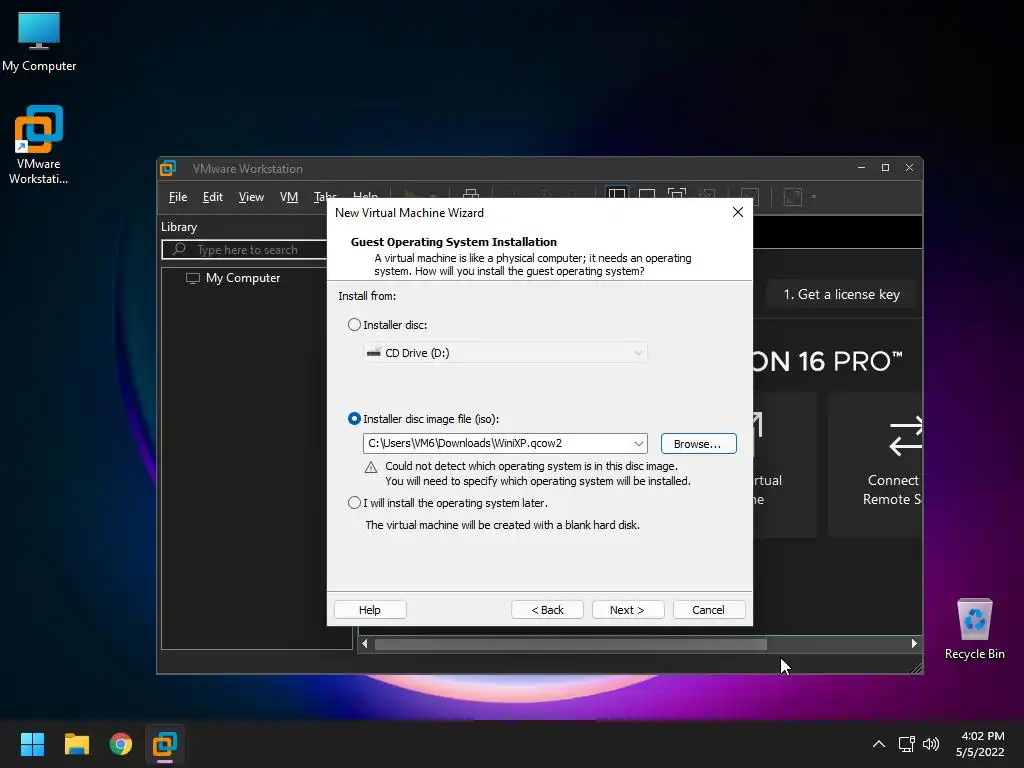Show hidden system tray icons

(x=879, y=744)
